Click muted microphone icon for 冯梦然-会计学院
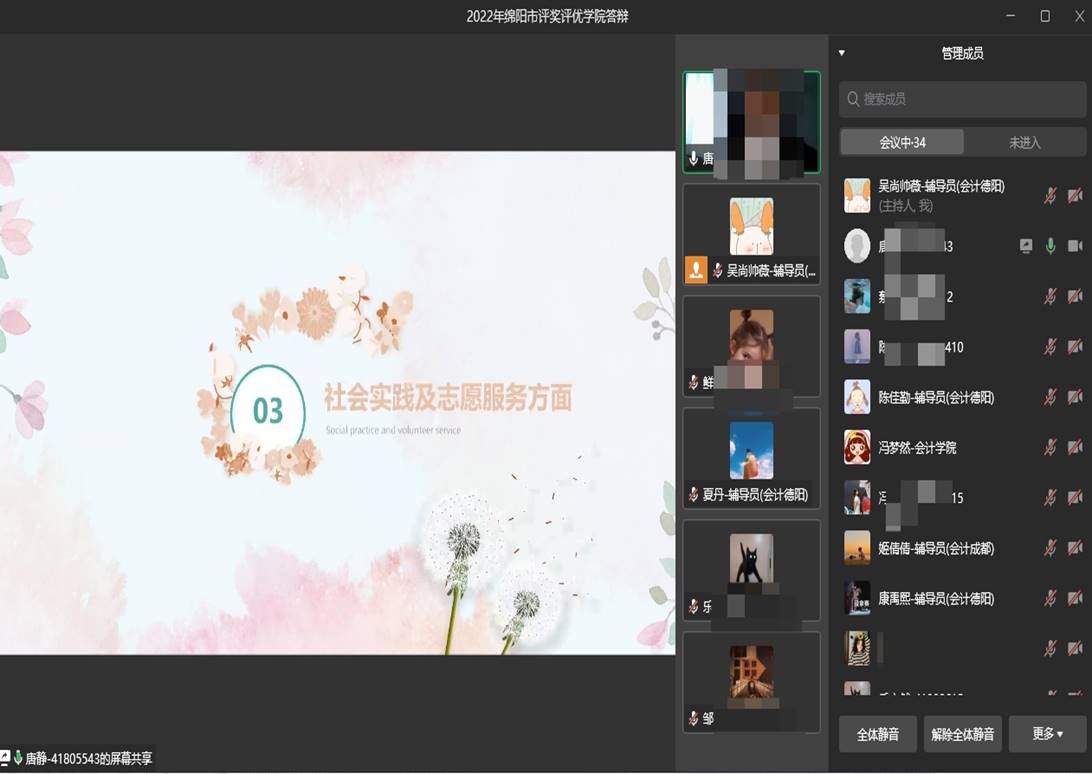The image size is (1092, 774). coord(1050,448)
